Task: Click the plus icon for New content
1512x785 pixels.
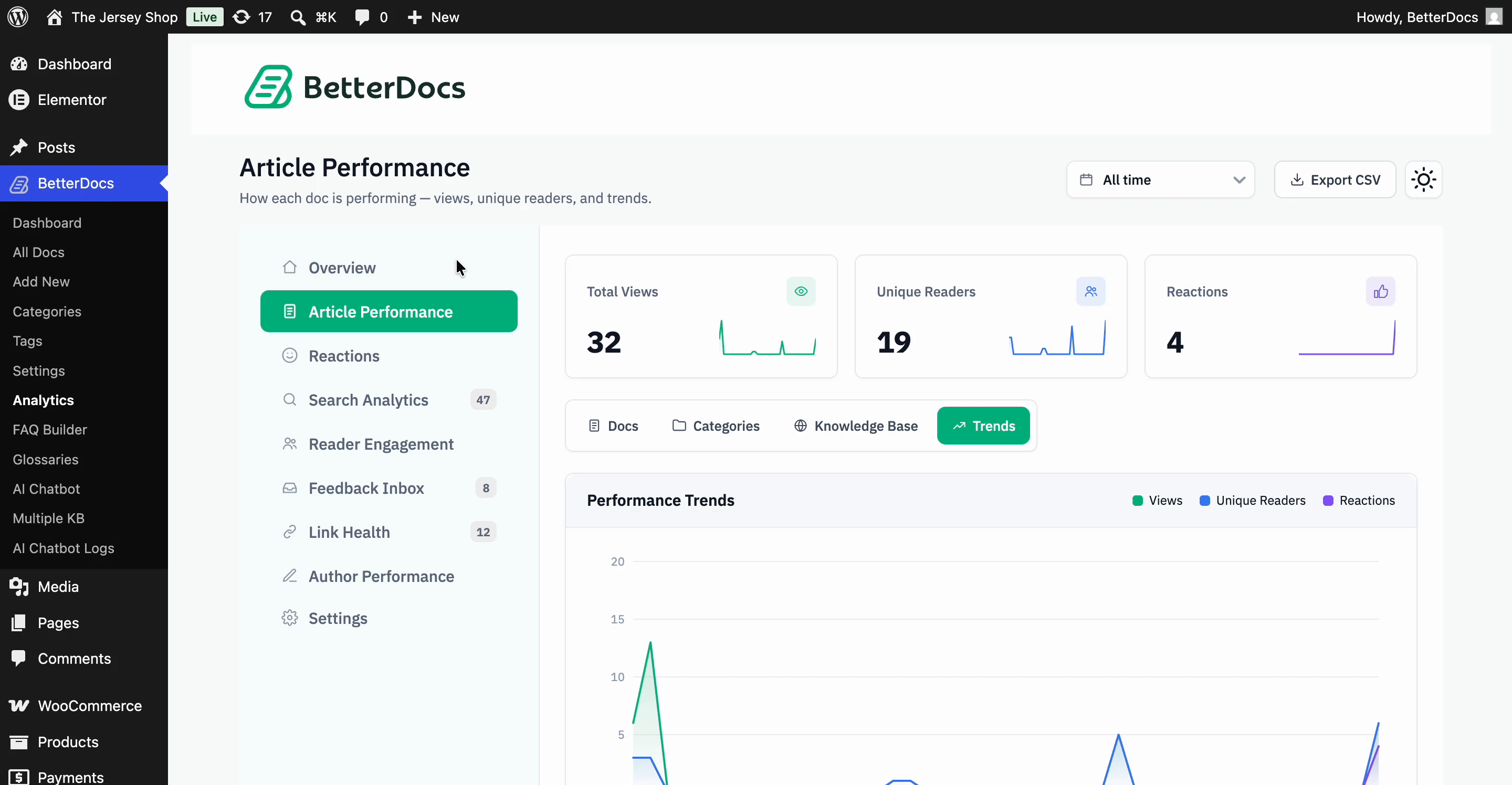Action: point(414,17)
